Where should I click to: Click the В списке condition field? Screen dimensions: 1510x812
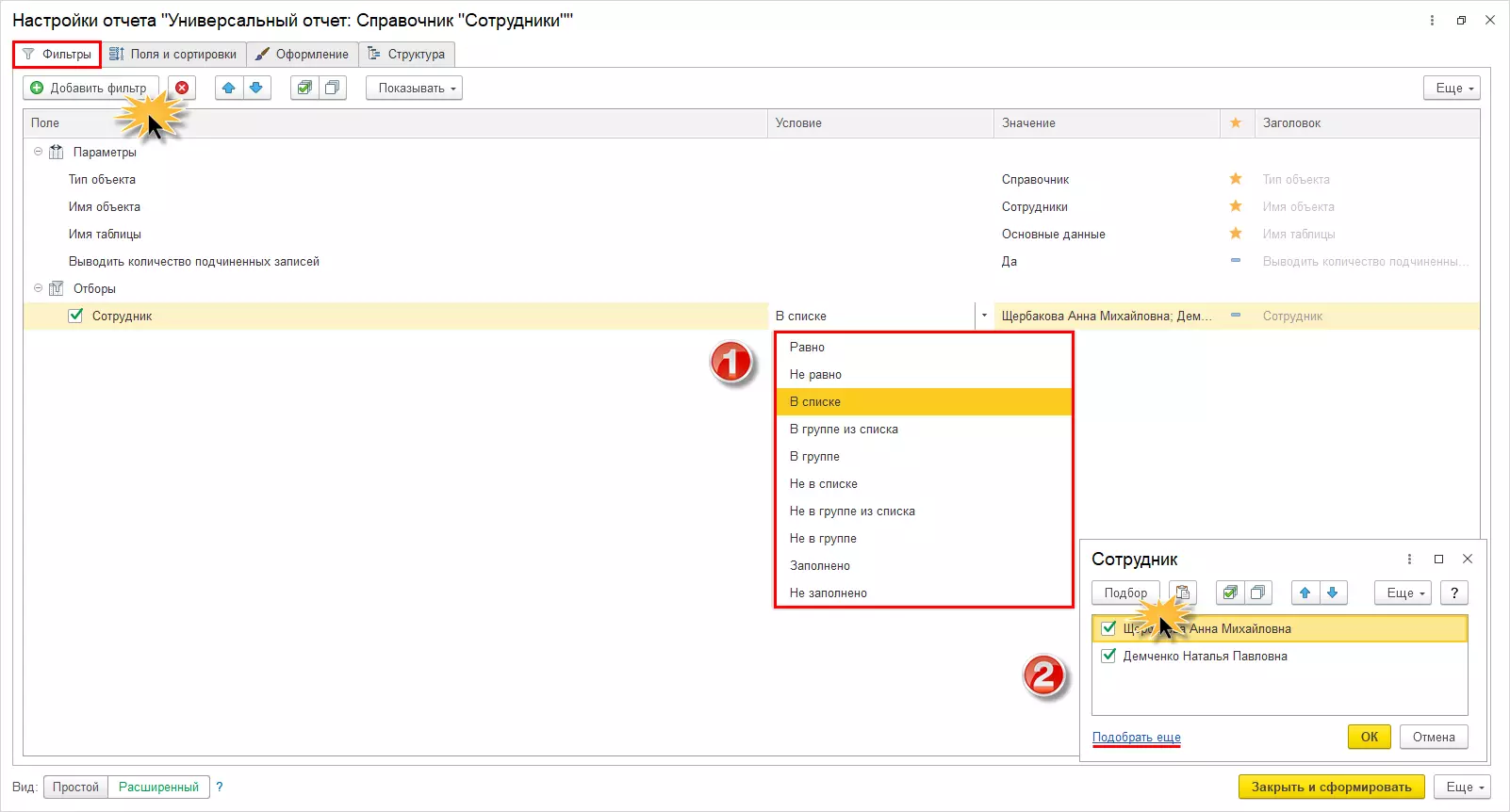click(x=872, y=316)
